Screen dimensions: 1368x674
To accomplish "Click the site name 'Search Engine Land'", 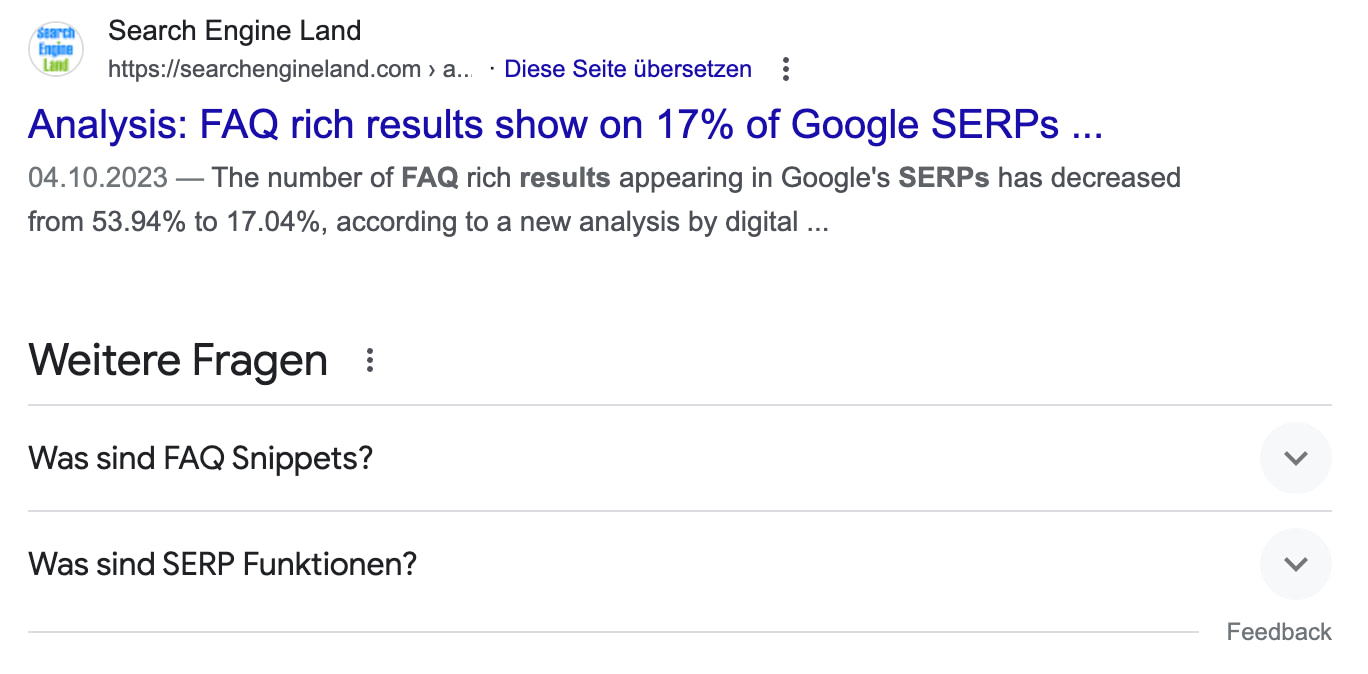I will tap(235, 30).
